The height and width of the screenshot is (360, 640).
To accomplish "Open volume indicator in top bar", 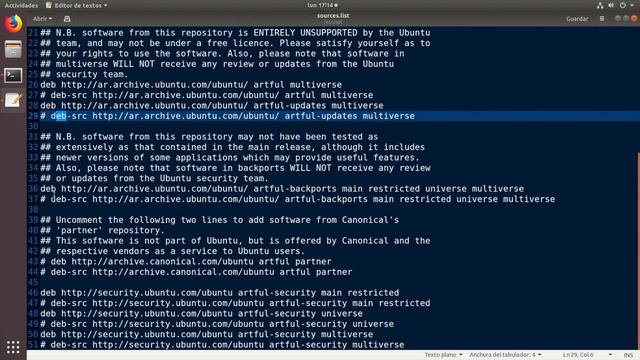I will [611, 5].
